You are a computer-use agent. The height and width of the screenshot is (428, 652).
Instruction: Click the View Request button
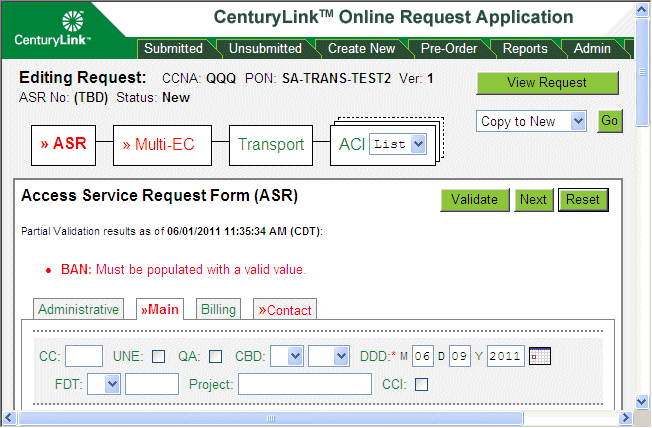coord(547,83)
